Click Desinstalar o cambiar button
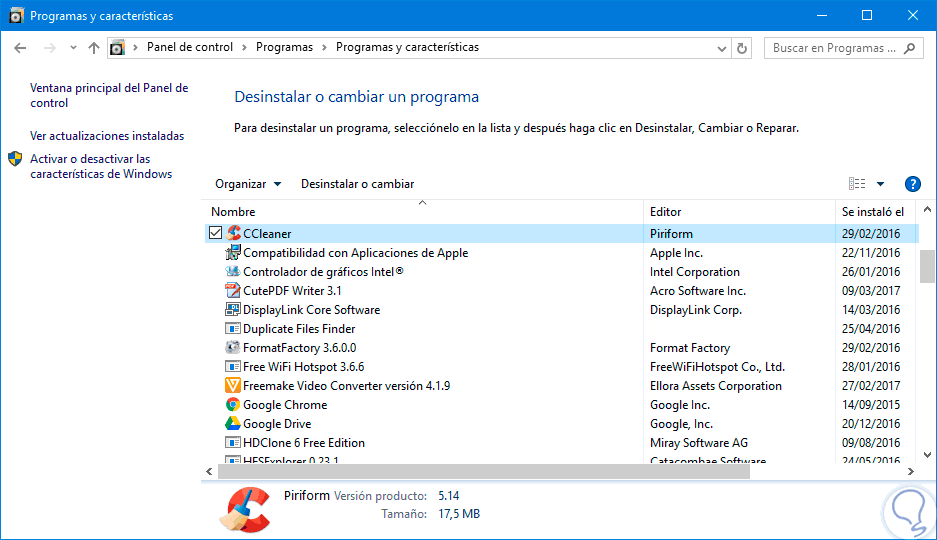This screenshot has height=540, width=937. click(x=357, y=184)
